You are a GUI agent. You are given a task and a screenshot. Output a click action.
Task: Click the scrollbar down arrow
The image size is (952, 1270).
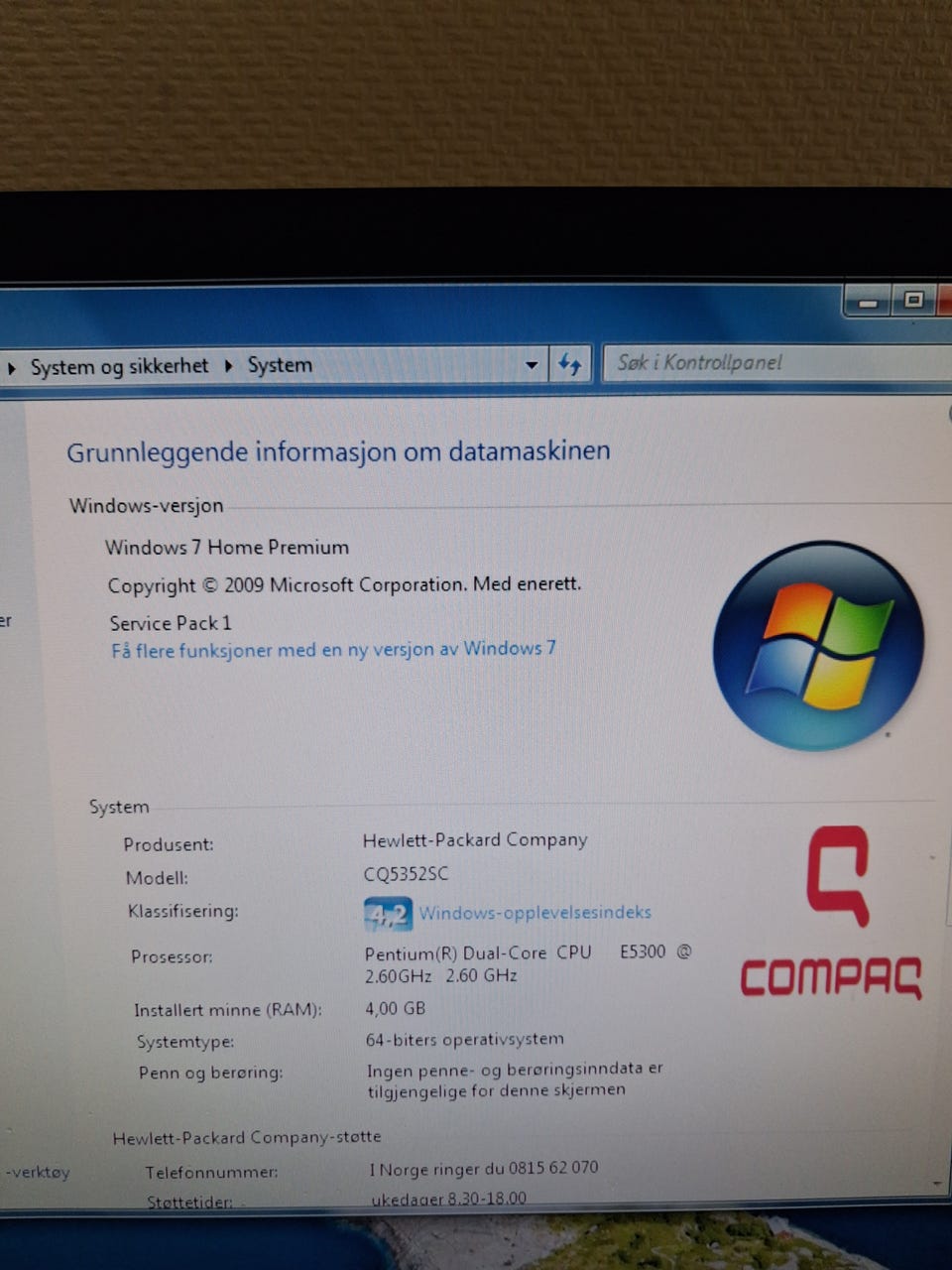click(937, 1184)
